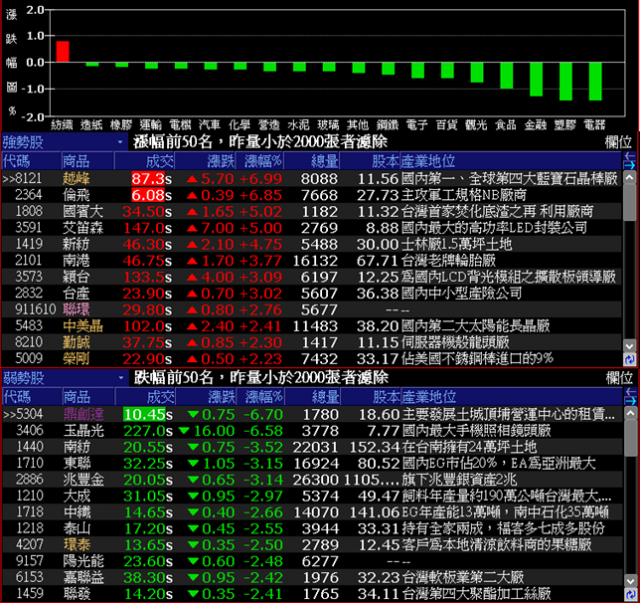Click the scroll-up arrow in the weak stocks list
Screen dimensions: 640x603
pyautogui.click(x=630, y=413)
